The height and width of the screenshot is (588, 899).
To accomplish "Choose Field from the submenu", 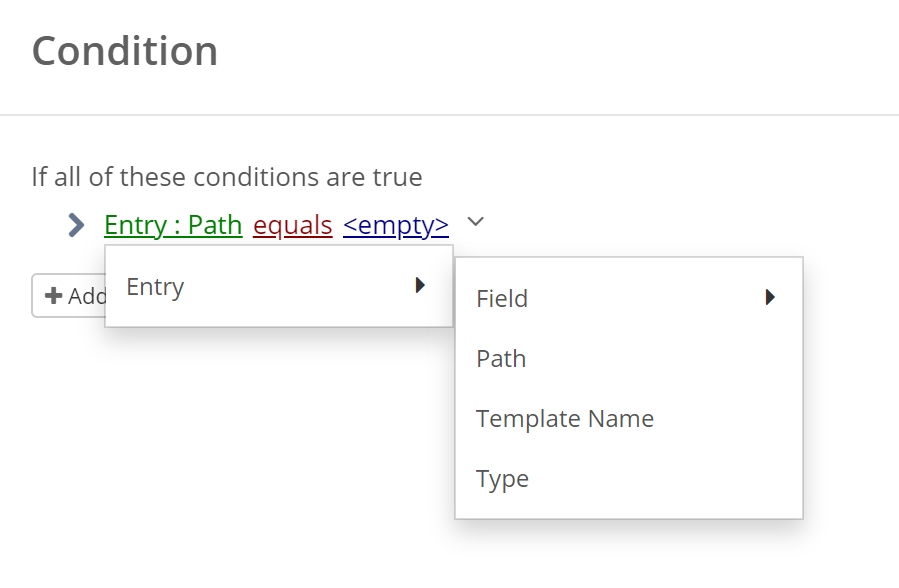I will pyautogui.click(x=629, y=298).
